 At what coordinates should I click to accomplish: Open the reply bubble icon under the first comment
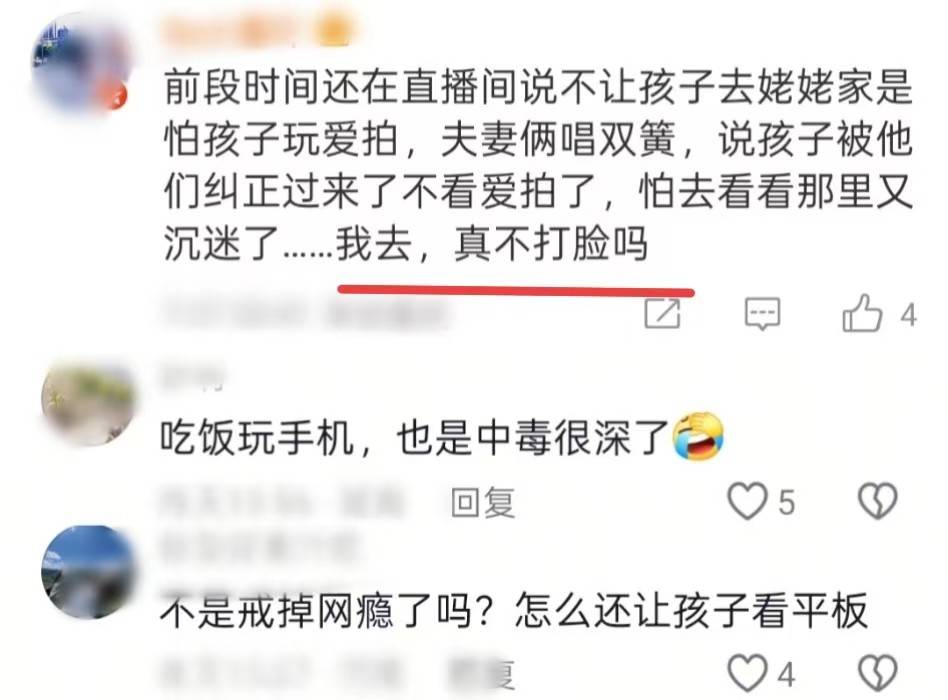click(x=762, y=313)
